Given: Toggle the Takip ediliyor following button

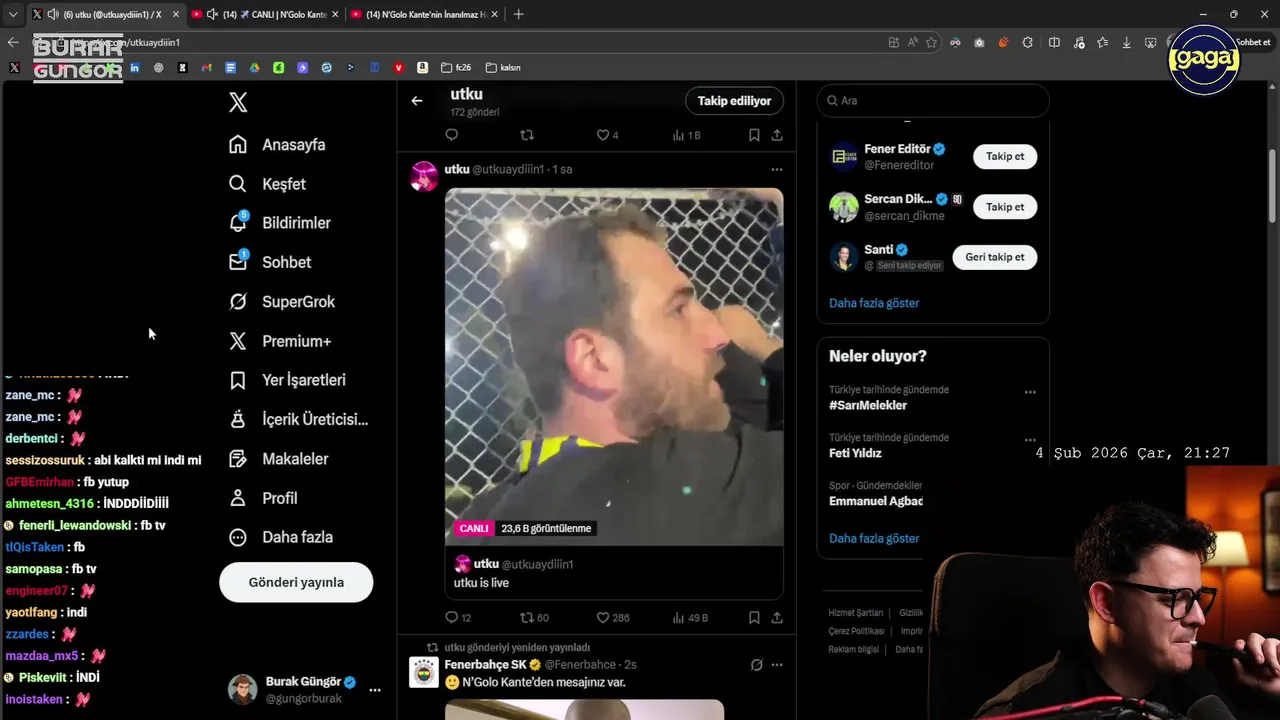Looking at the screenshot, I should [734, 101].
